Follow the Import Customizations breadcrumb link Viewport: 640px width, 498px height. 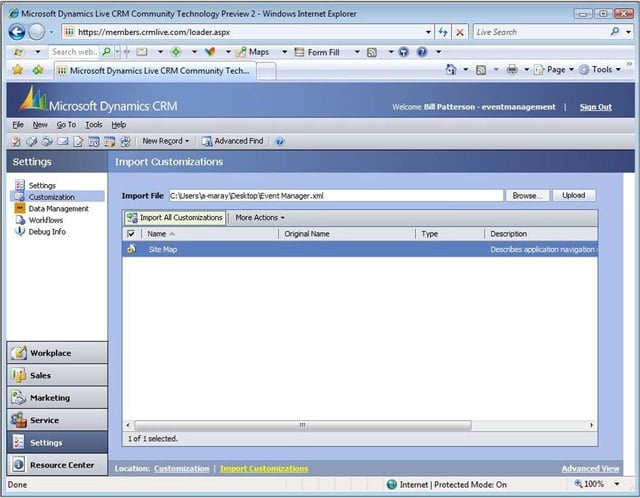[x=264, y=469]
